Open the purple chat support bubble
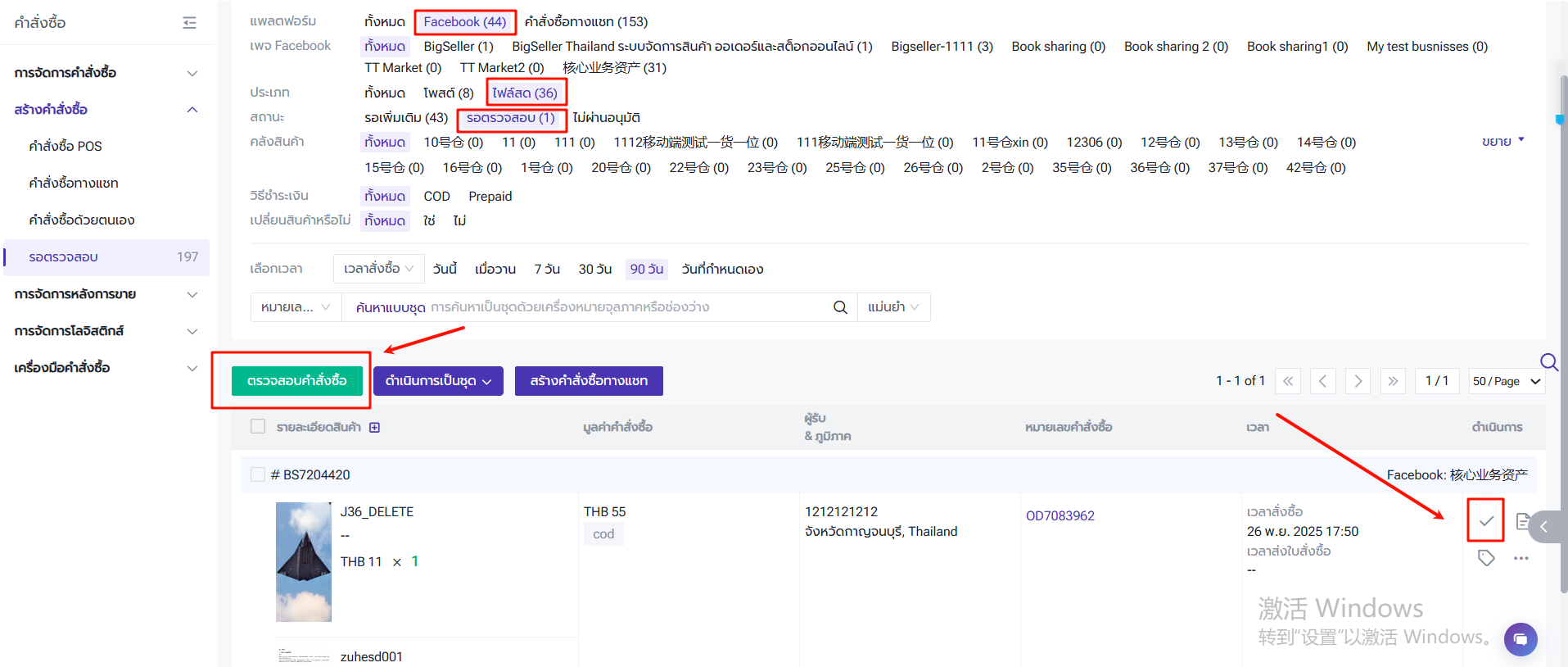The height and width of the screenshot is (667, 1568). tap(1520, 638)
